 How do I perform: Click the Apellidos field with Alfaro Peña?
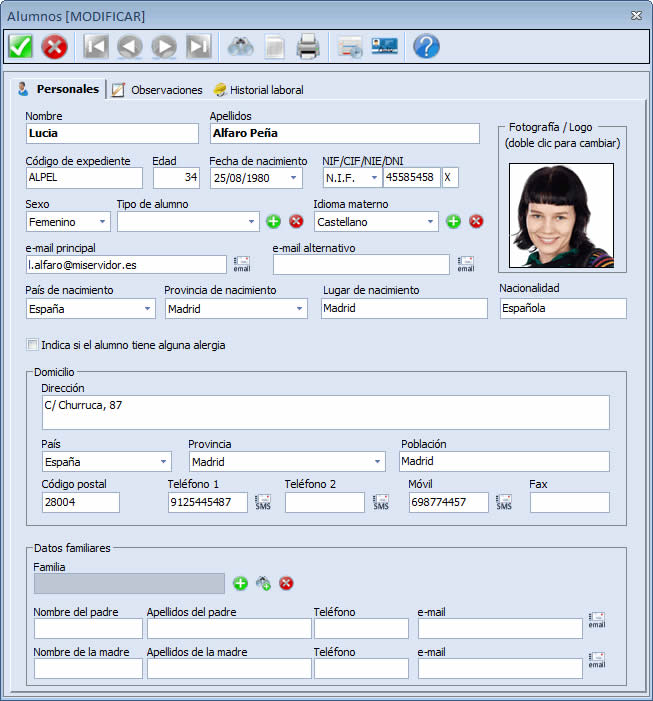pyautogui.click(x=345, y=134)
